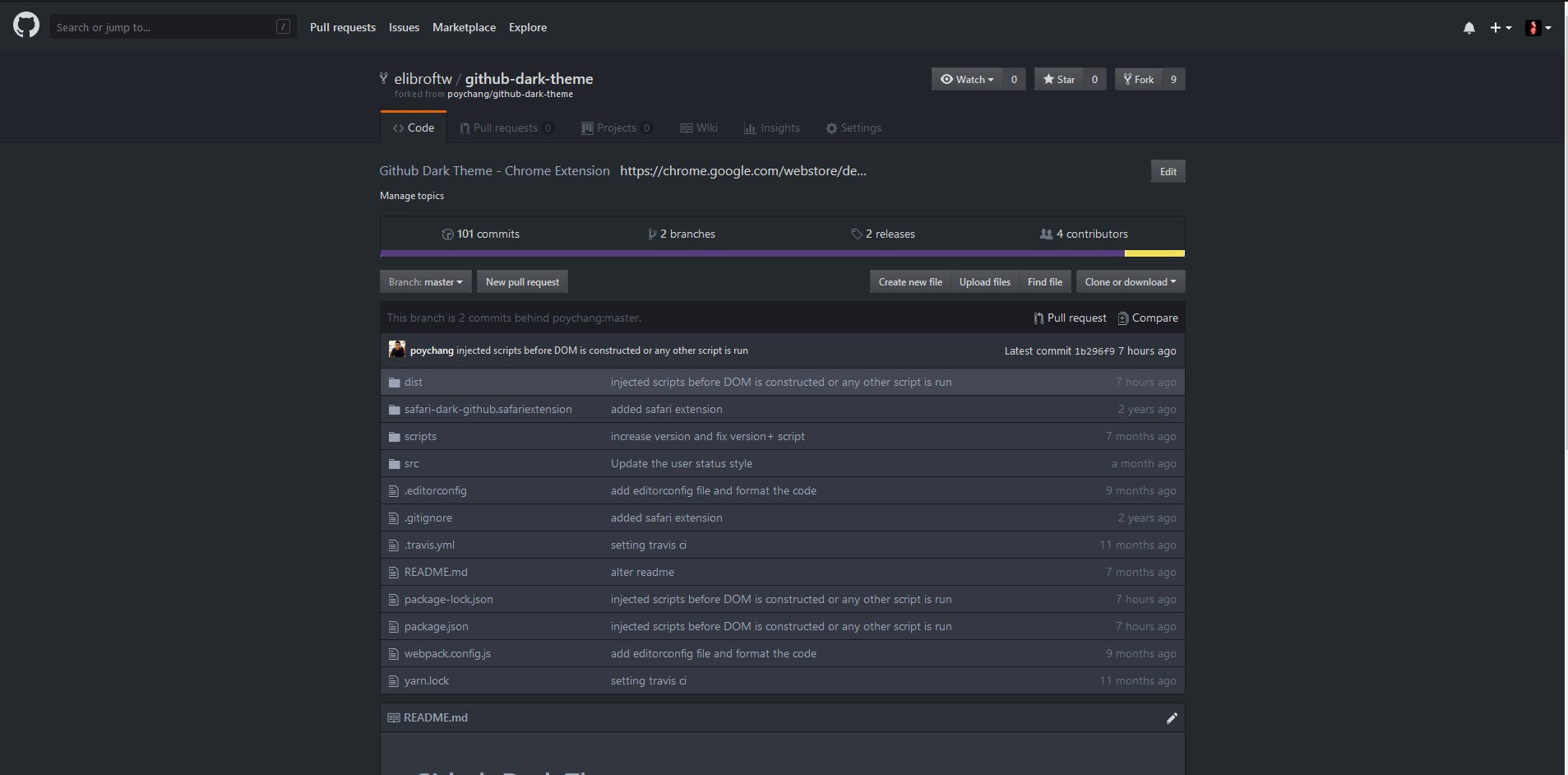Open the elibroftw owner link
This screenshot has width=1568, height=775.
[x=423, y=79]
